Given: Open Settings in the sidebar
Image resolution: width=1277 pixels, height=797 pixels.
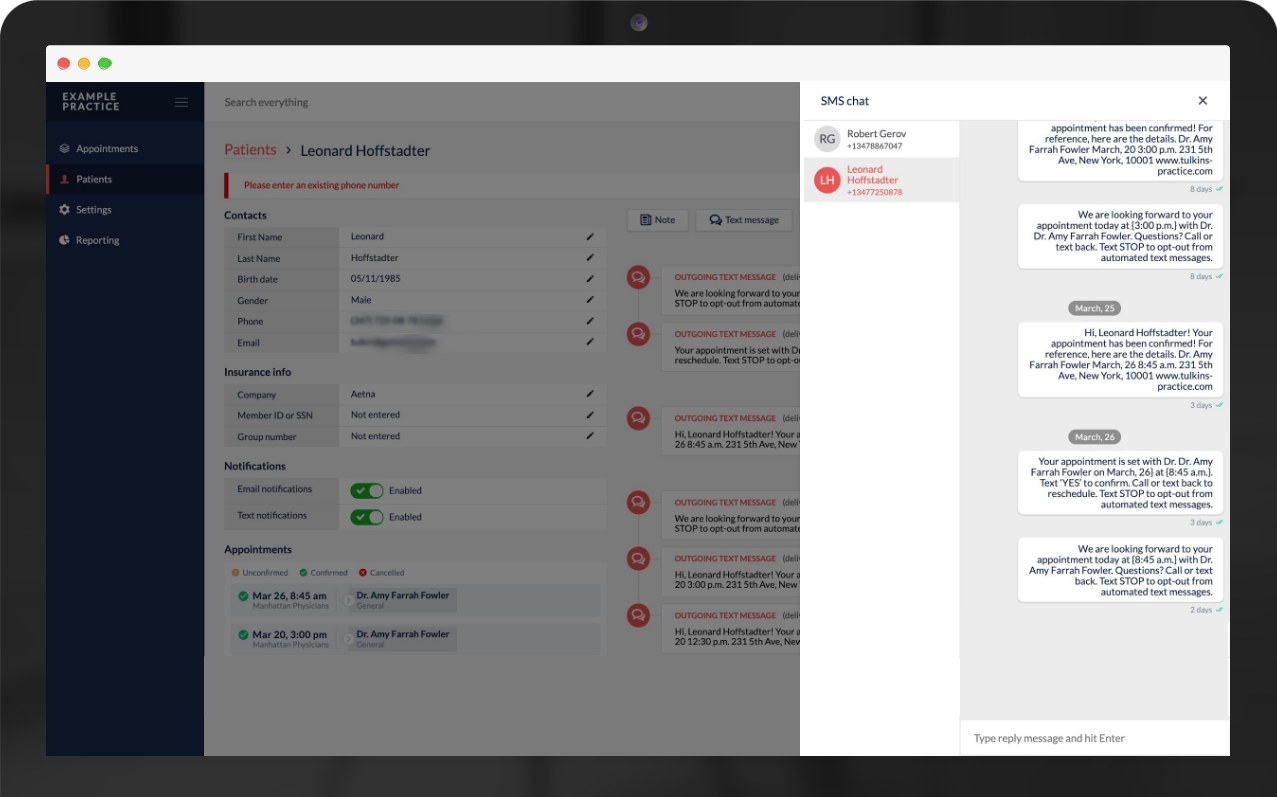Looking at the screenshot, I should coord(125,210).
